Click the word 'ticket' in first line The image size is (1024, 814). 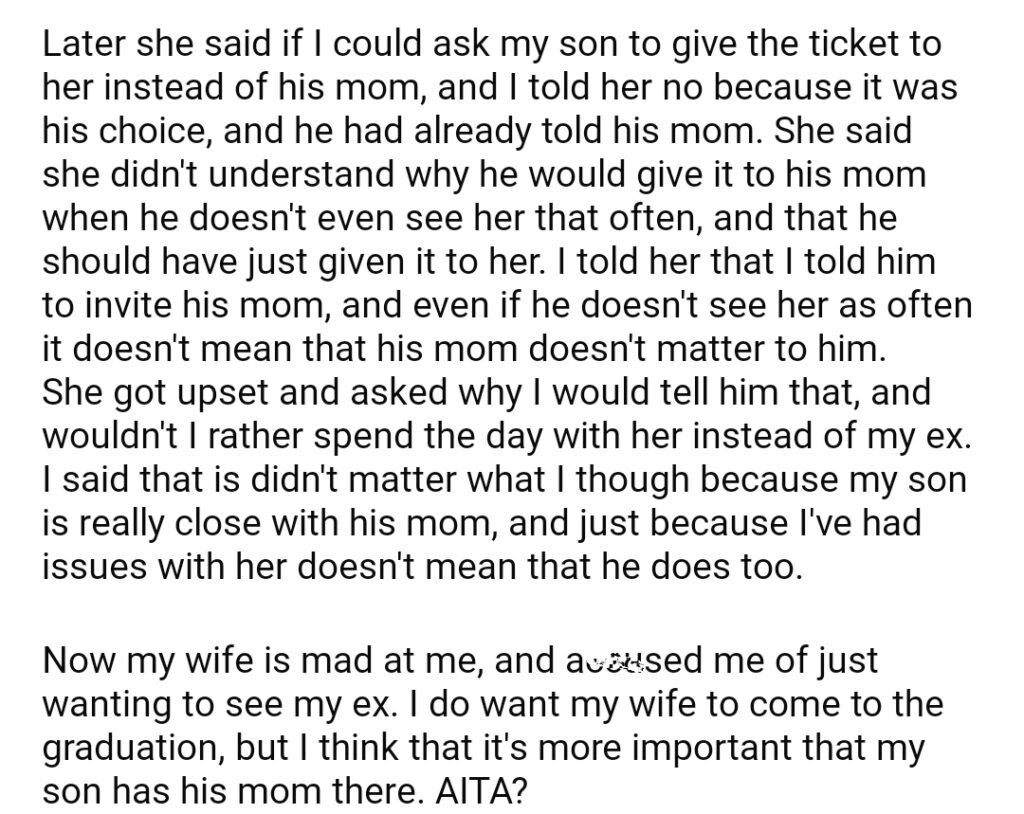pyautogui.click(x=855, y=44)
